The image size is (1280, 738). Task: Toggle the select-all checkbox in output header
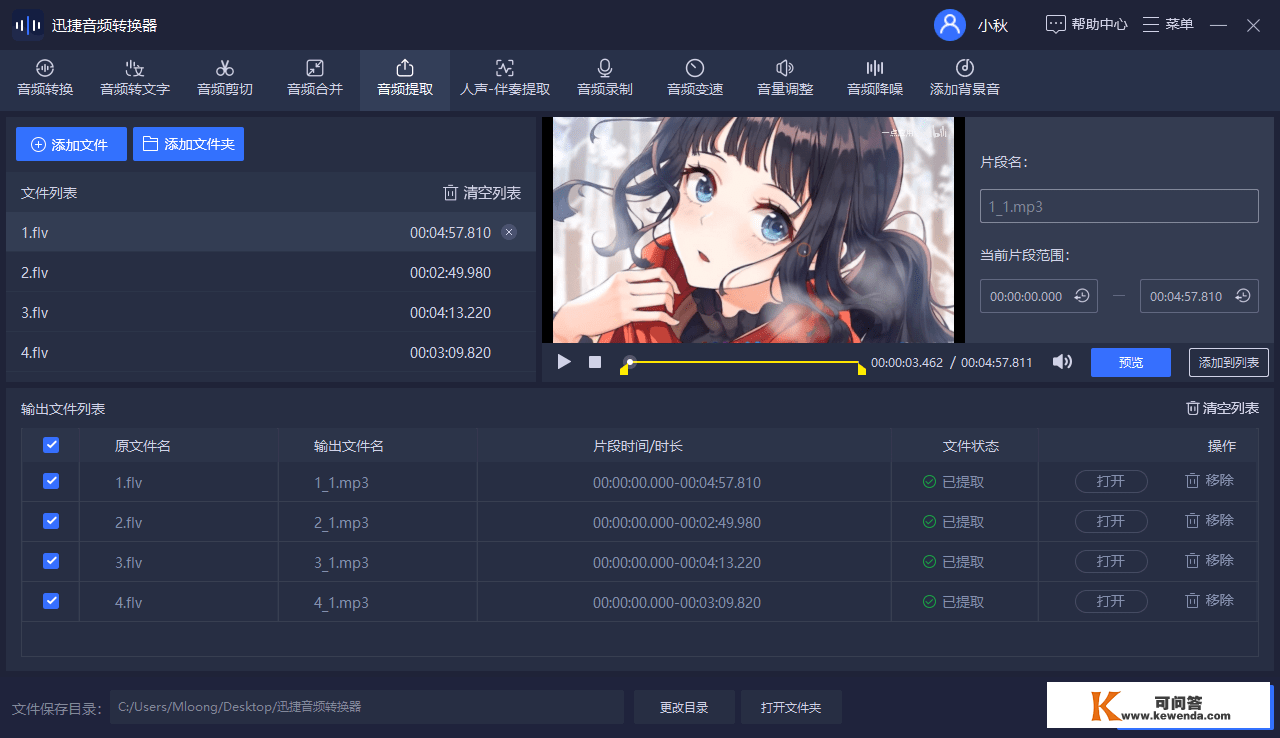tap(51, 445)
